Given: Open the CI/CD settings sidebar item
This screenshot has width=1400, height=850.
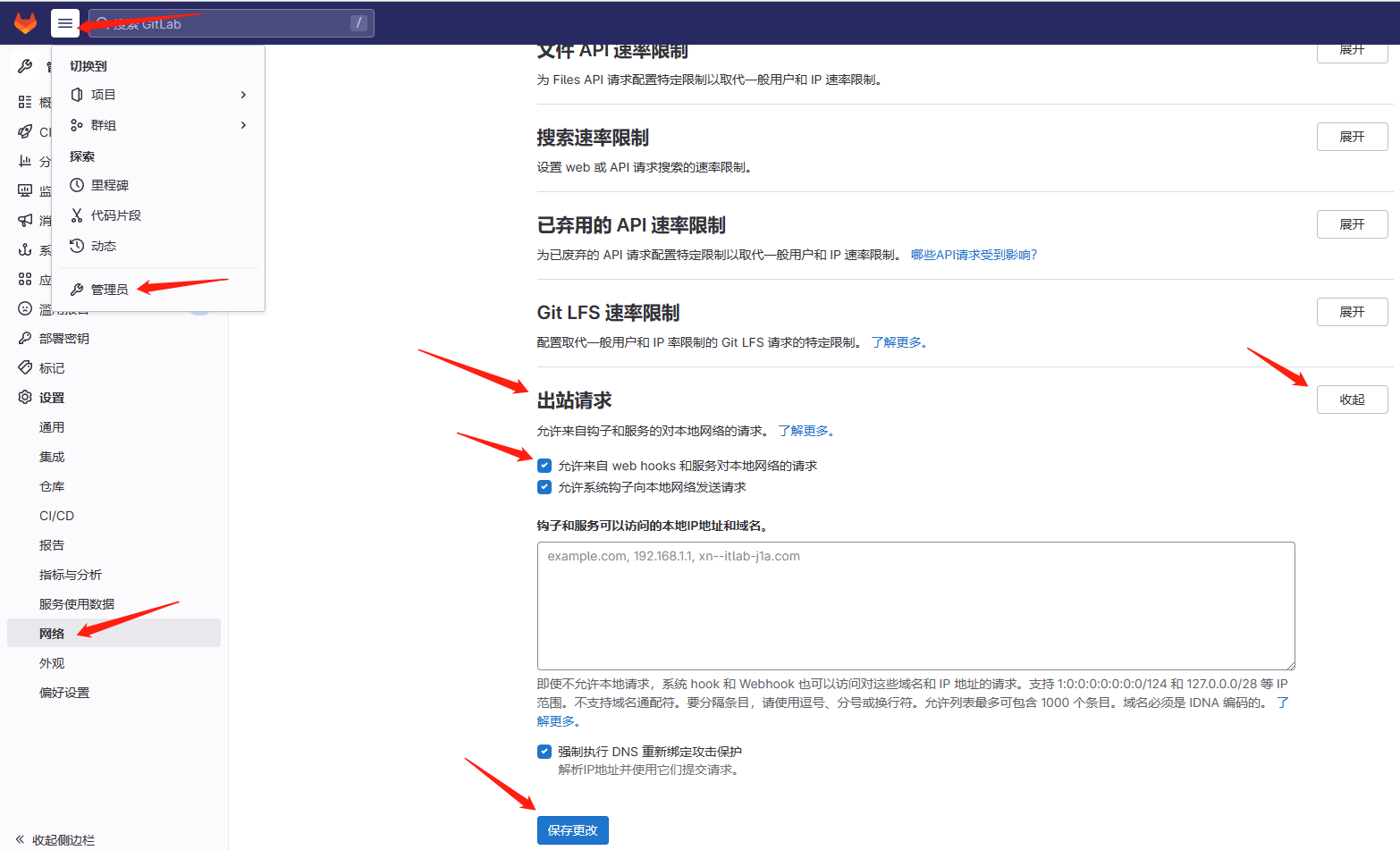Looking at the screenshot, I should pyautogui.click(x=56, y=516).
